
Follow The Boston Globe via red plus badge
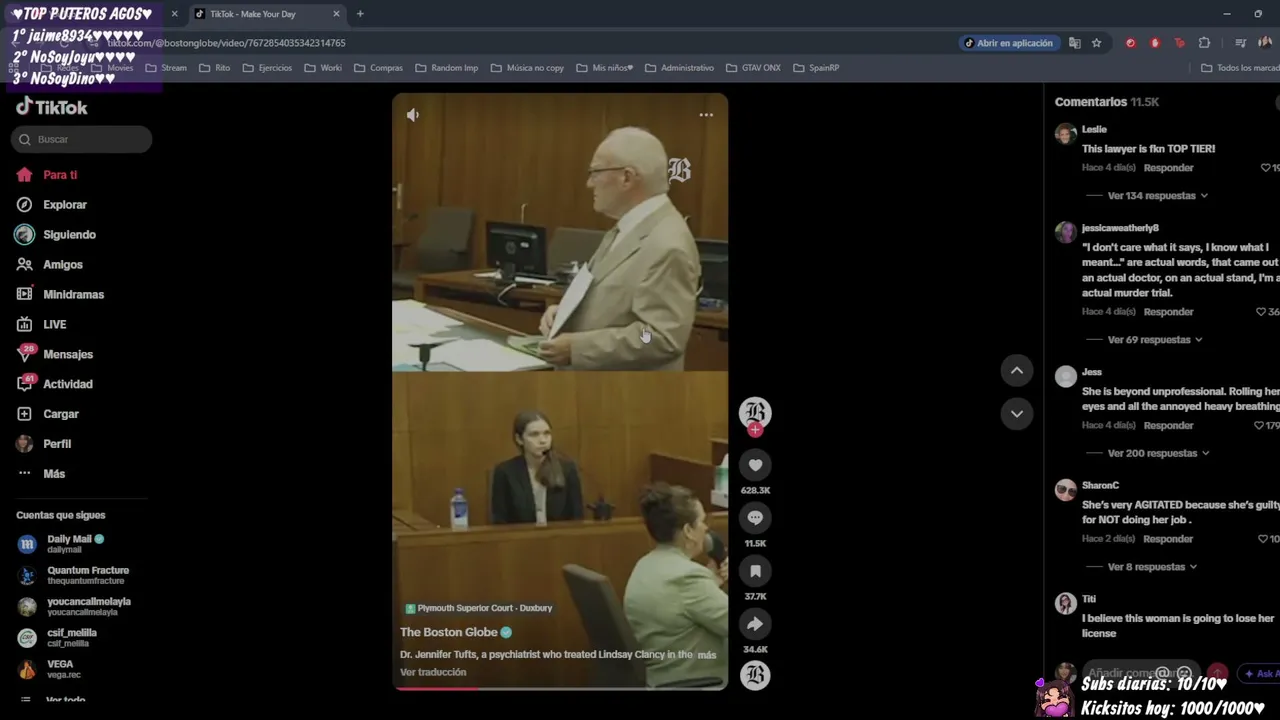(755, 430)
